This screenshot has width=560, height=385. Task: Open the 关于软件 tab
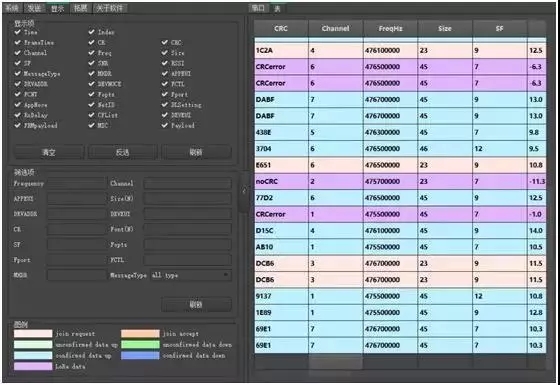[x=110, y=8]
